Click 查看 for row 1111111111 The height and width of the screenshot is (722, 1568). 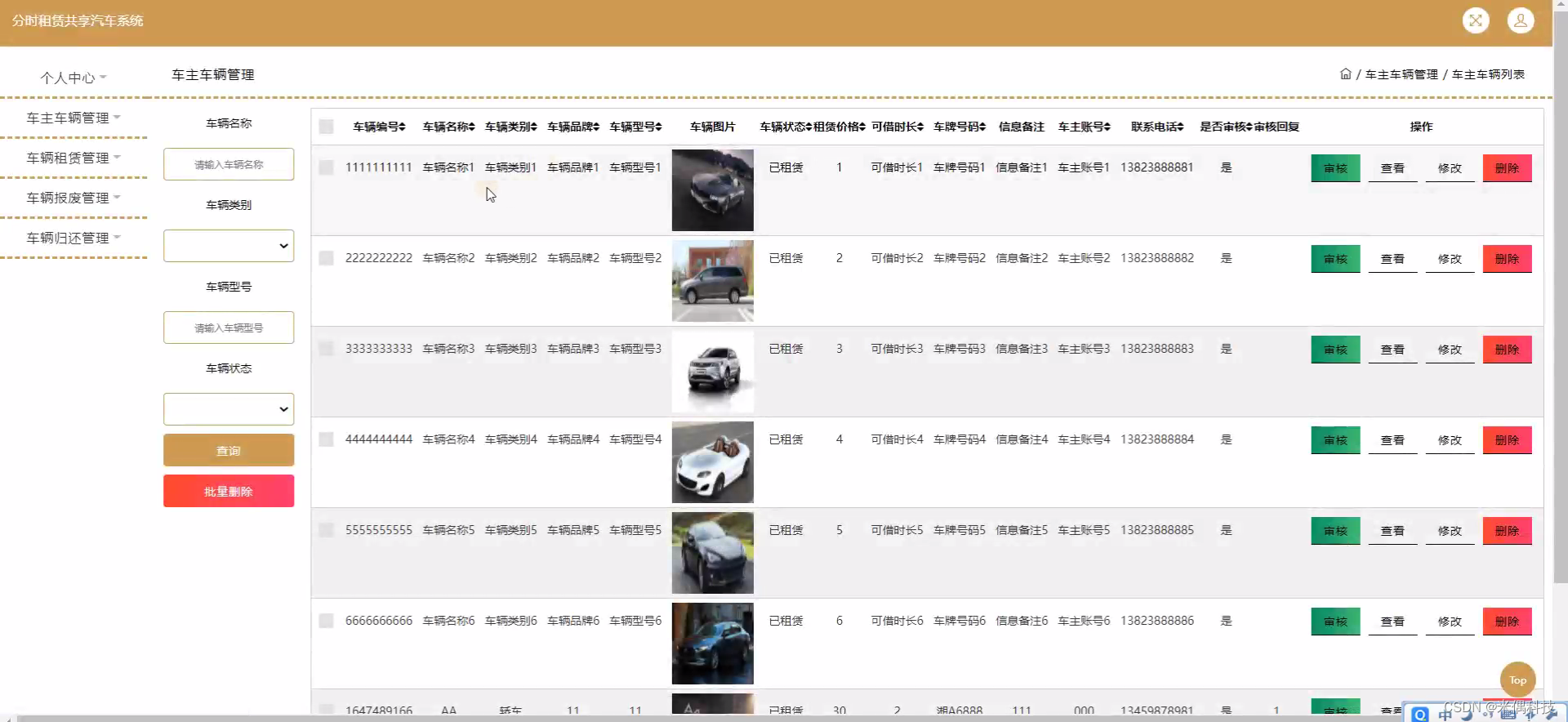click(x=1392, y=168)
